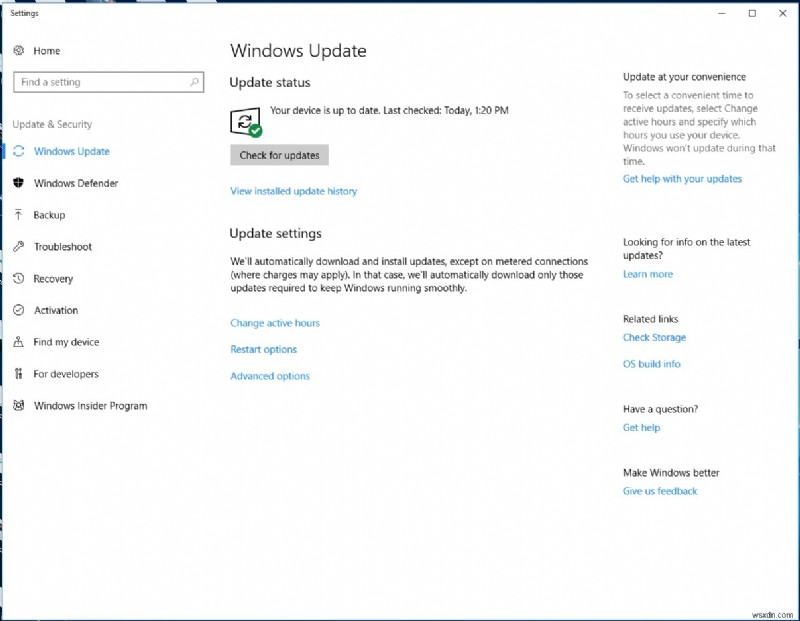The height and width of the screenshot is (621, 800).
Task: Click Get help with your updates
Action: click(x=682, y=179)
